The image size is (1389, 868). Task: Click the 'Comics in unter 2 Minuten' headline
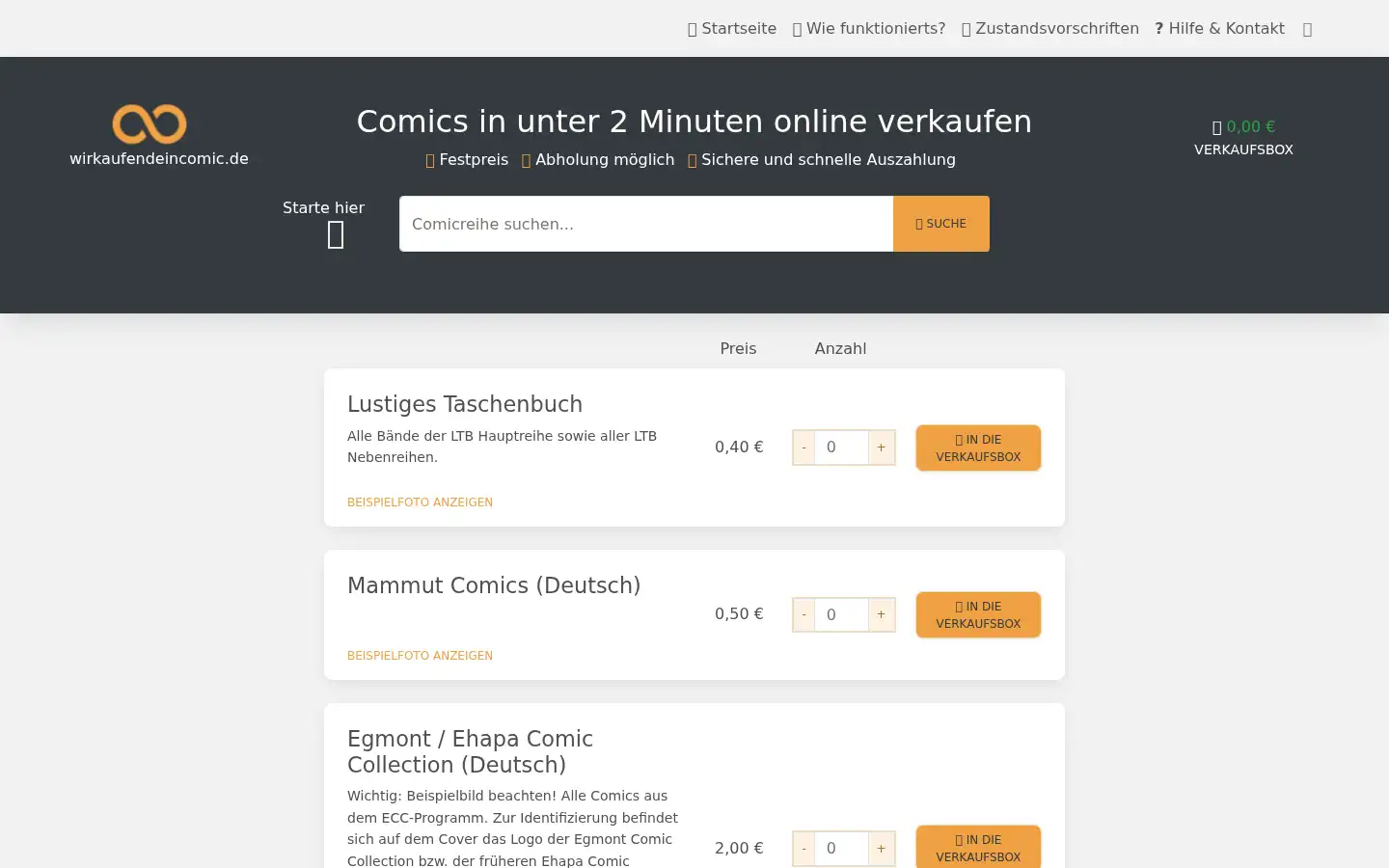(x=694, y=122)
